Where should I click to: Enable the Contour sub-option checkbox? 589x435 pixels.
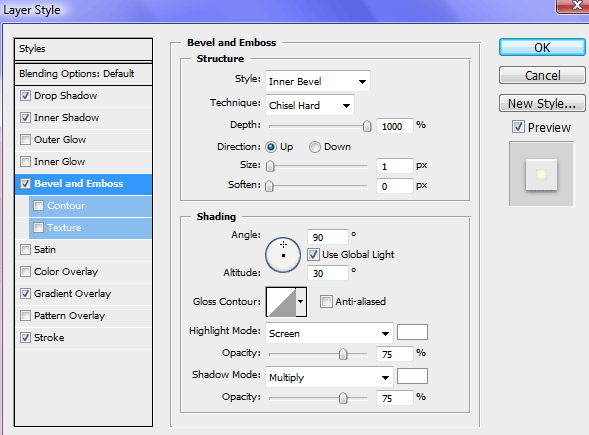tap(38, 205)
